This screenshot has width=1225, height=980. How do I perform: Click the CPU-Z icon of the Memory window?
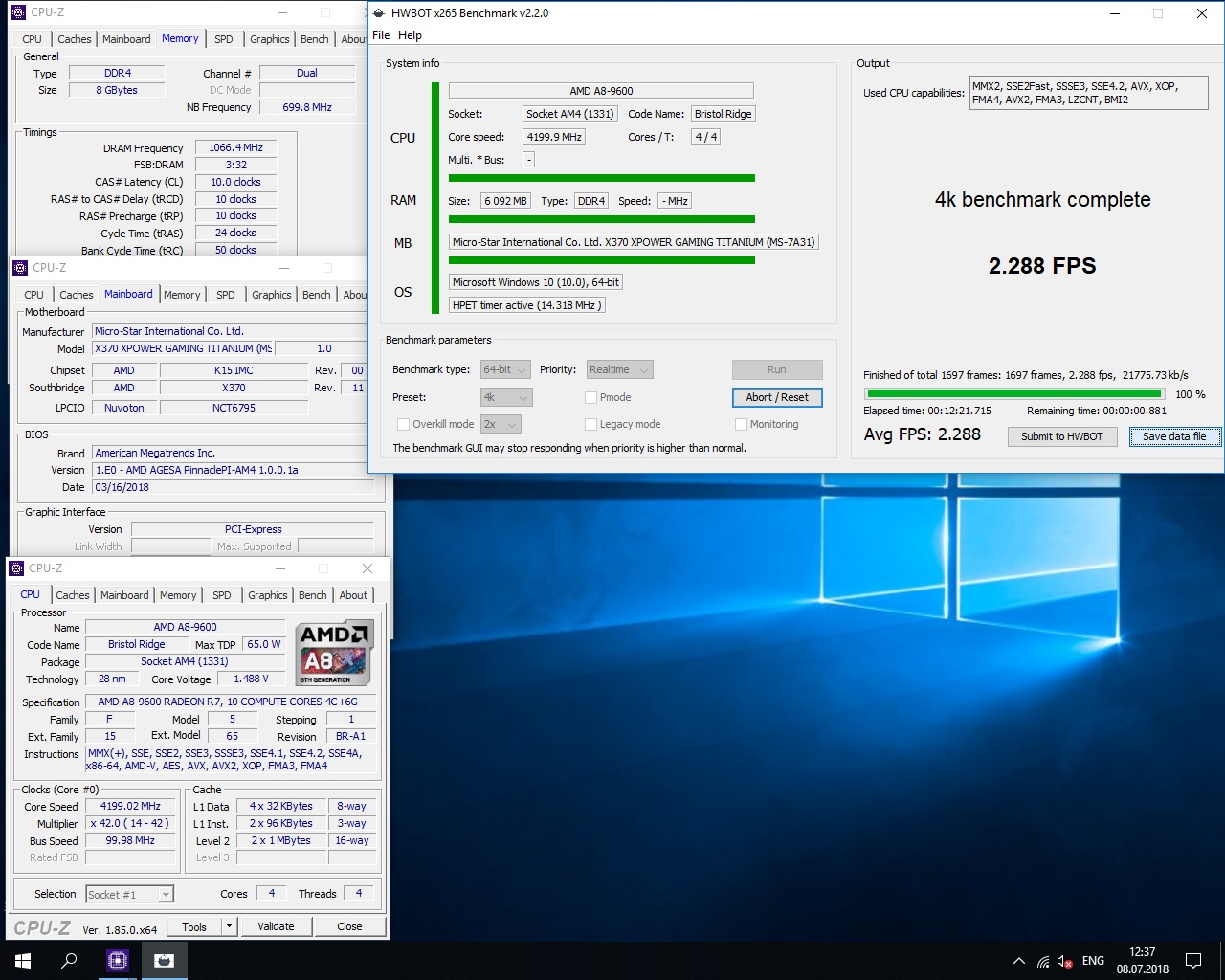[x=18, y=12]
